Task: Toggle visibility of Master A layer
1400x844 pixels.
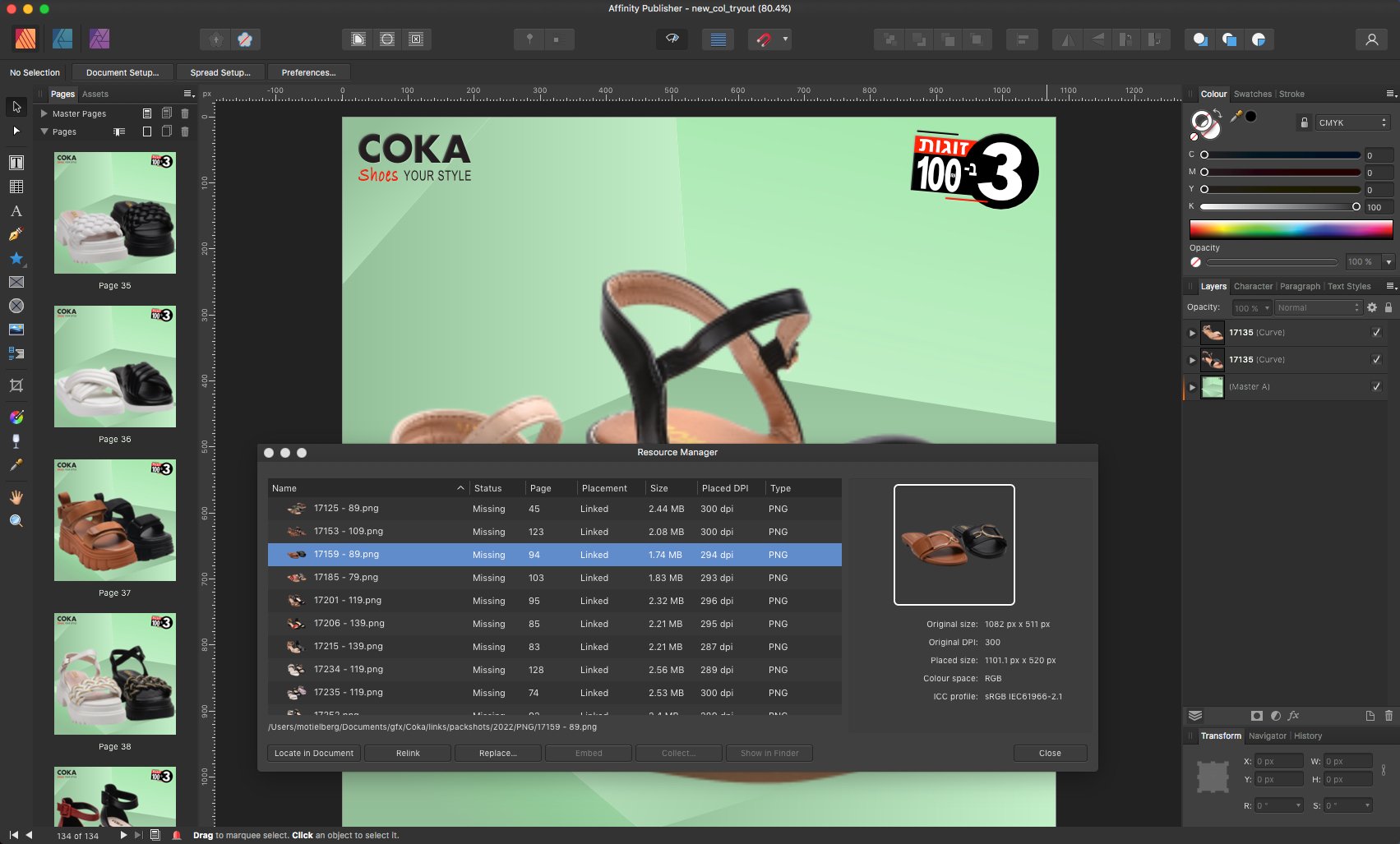Action: click(1376, 387)
